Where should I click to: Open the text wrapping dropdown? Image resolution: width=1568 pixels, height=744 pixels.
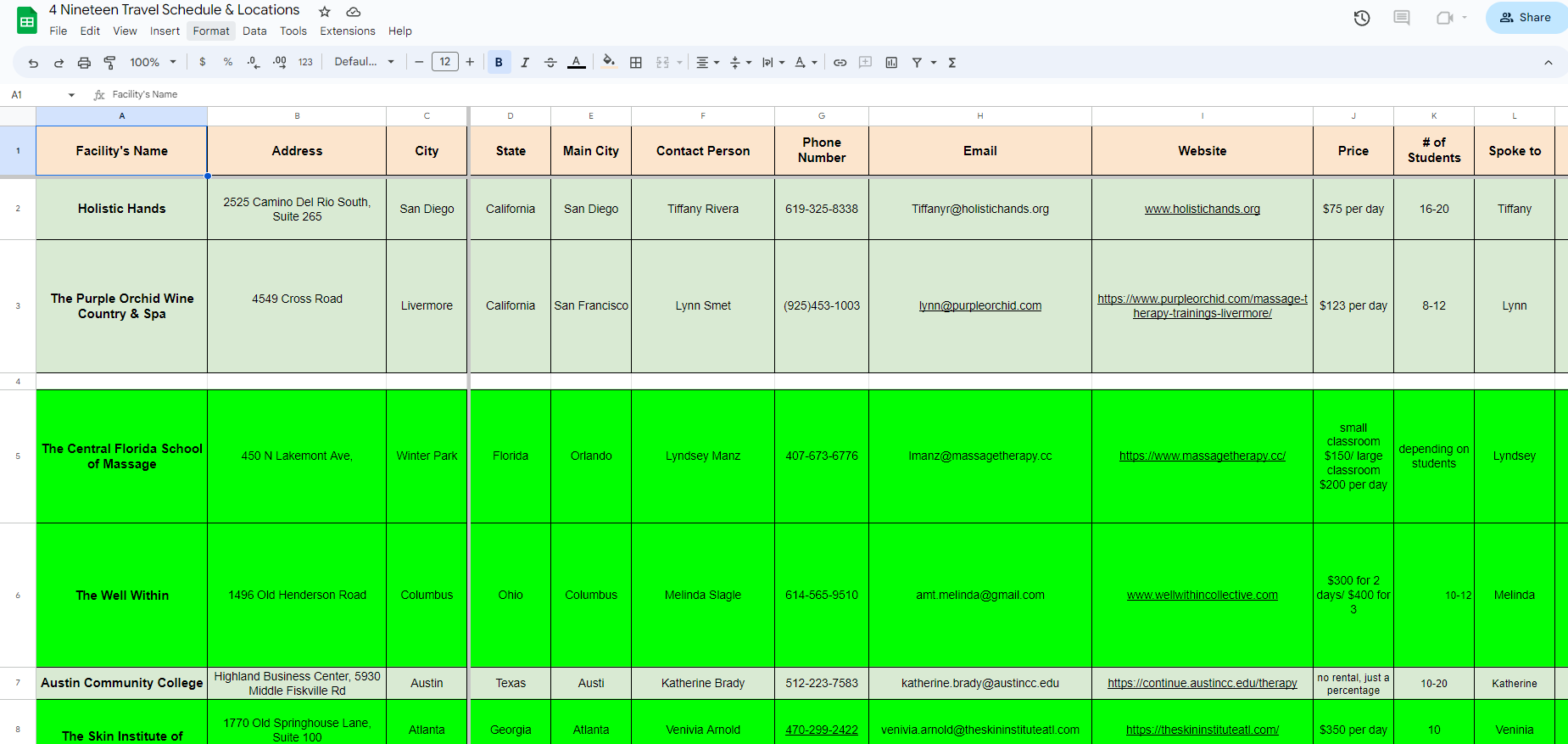[773, 62]
